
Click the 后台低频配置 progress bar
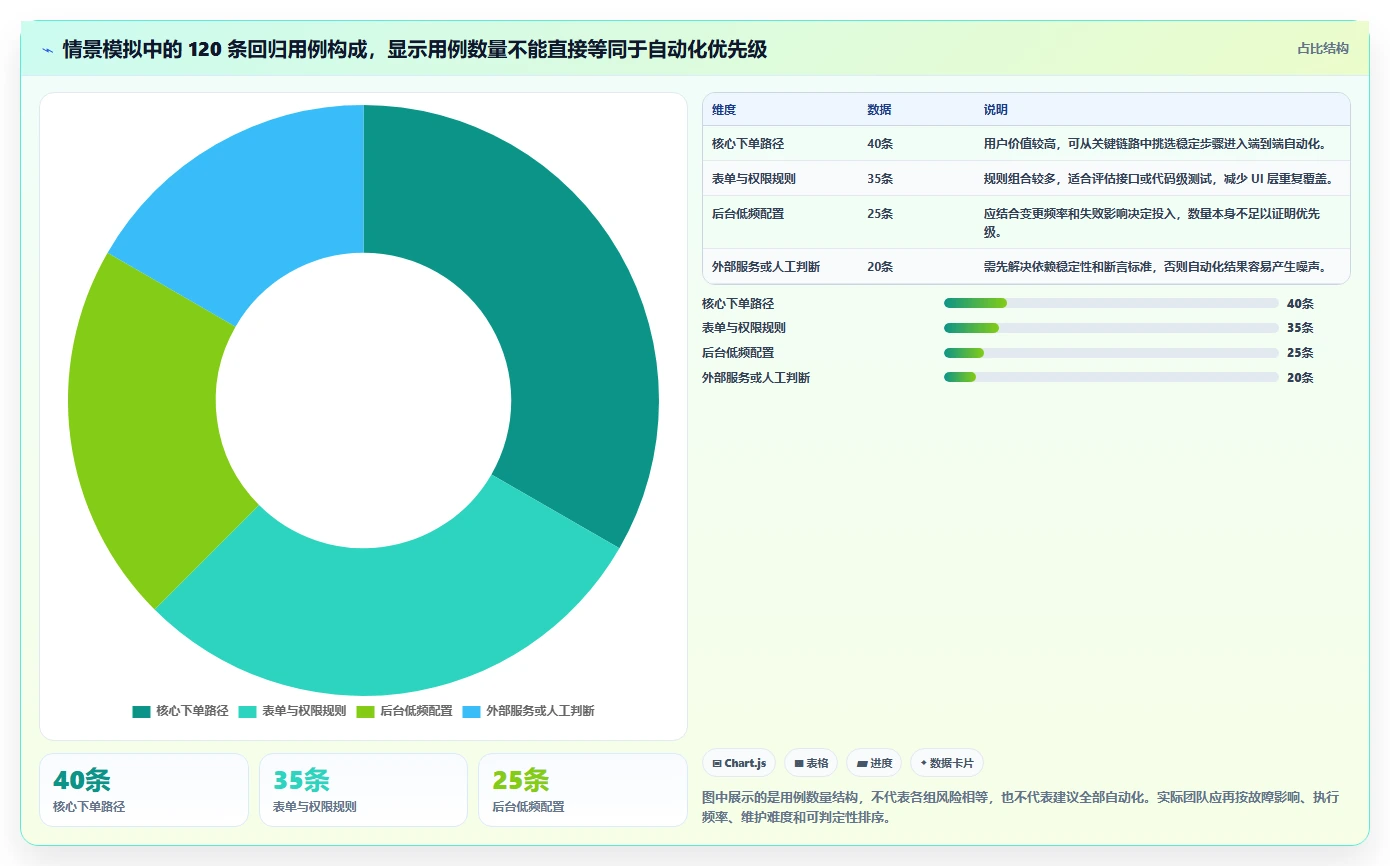pyautogui.click(x=1111, y=353)
